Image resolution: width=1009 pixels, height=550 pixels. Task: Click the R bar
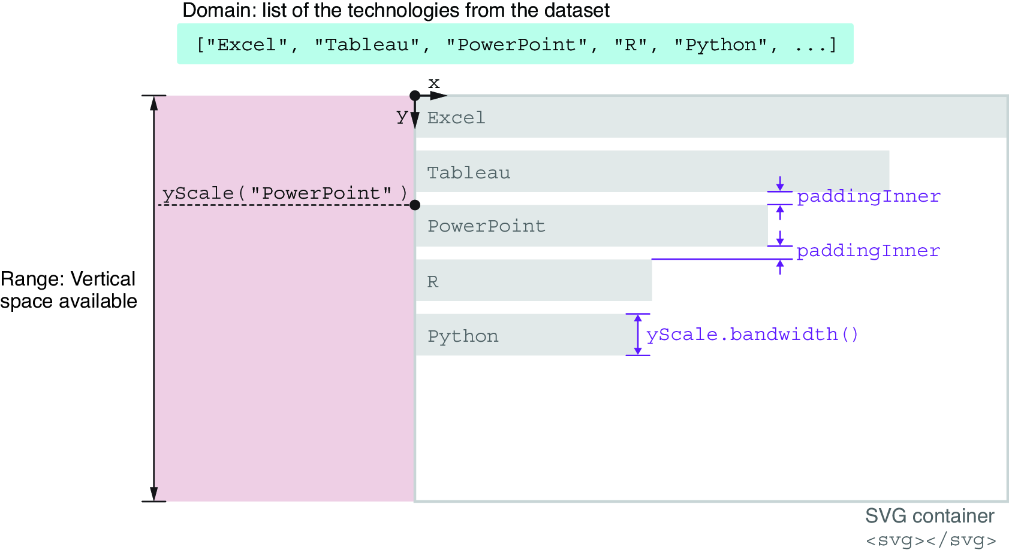click(x=533, y=280)
